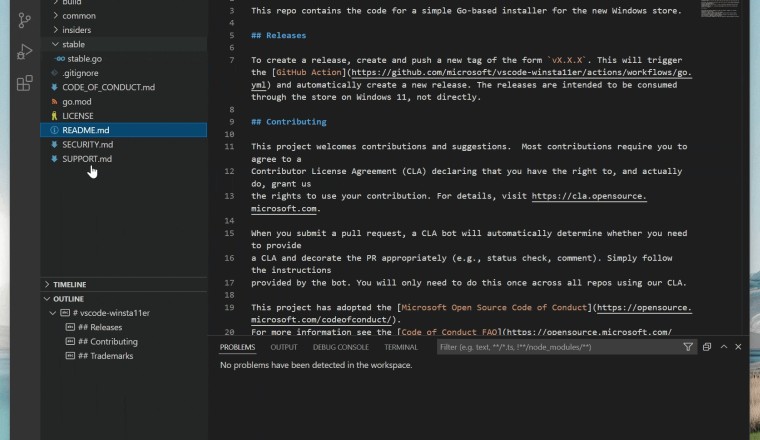Click the '## Contributing' heading in editor

tap(288, 122)
